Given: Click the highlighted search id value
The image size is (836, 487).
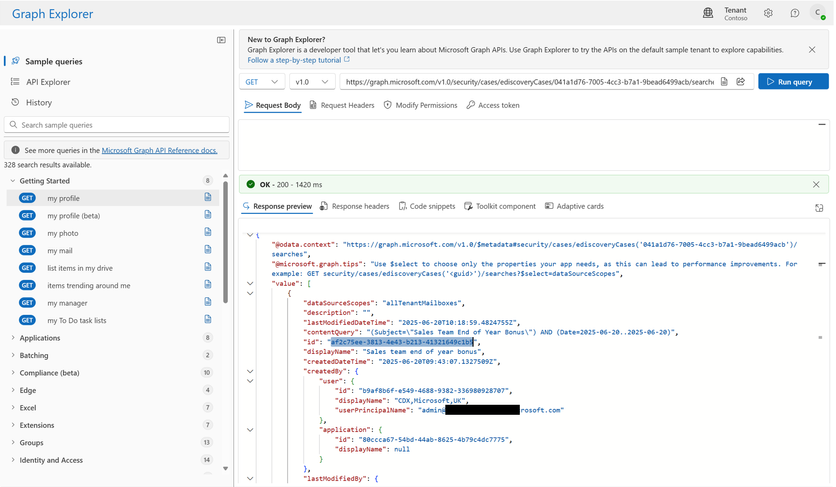Looking at the screenshot, I should click(x=402, y=342).
